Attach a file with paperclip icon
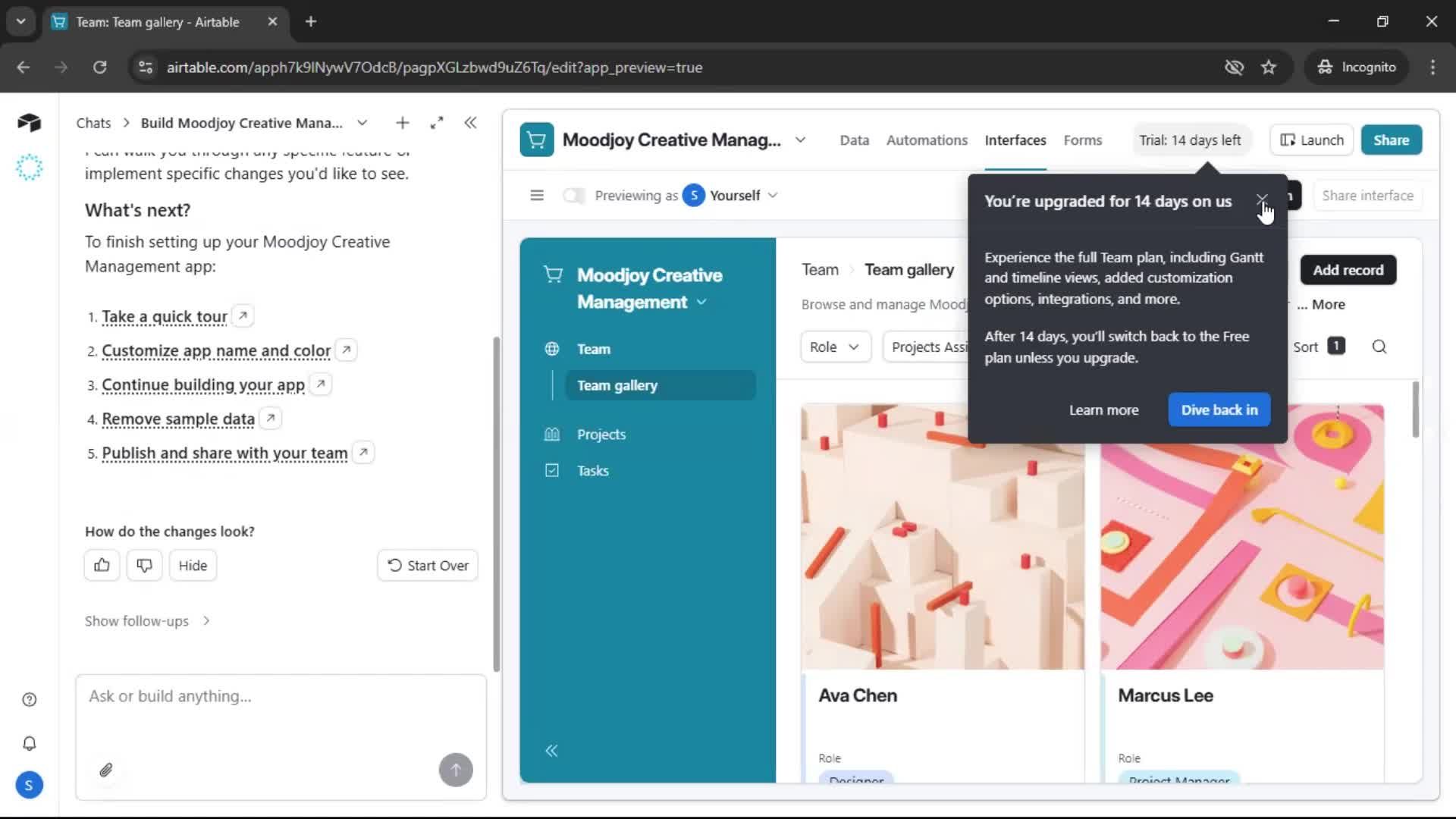This screenshot has height=819, width=1456. 106,770
